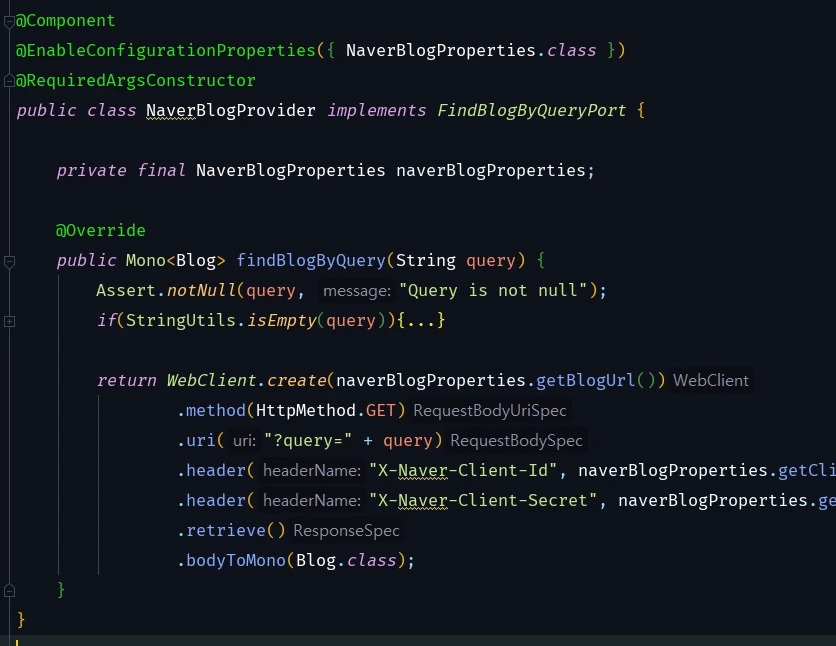Click the findBlogByQuery method name

311,260
